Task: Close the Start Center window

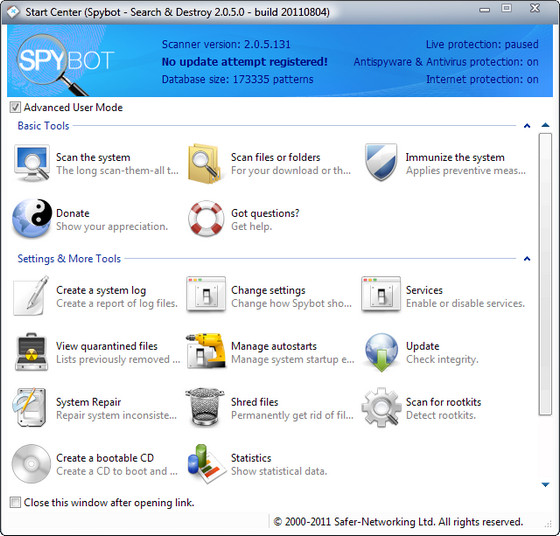Action: point(535,8)
